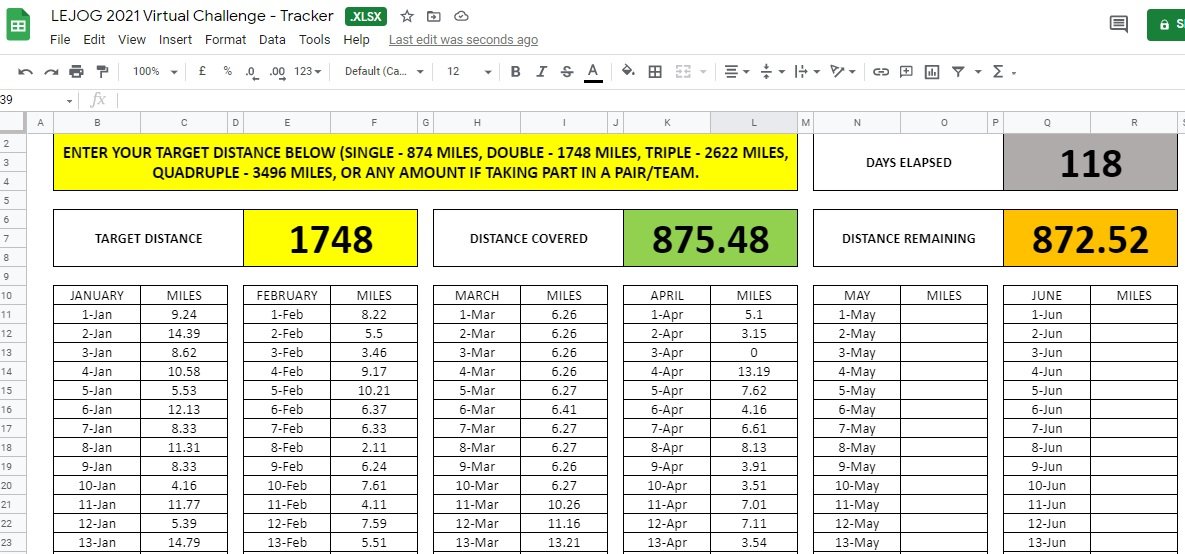The image size is (1185, 554).
Task: Star the LEJOG tracker document
Action: [407, 16]
